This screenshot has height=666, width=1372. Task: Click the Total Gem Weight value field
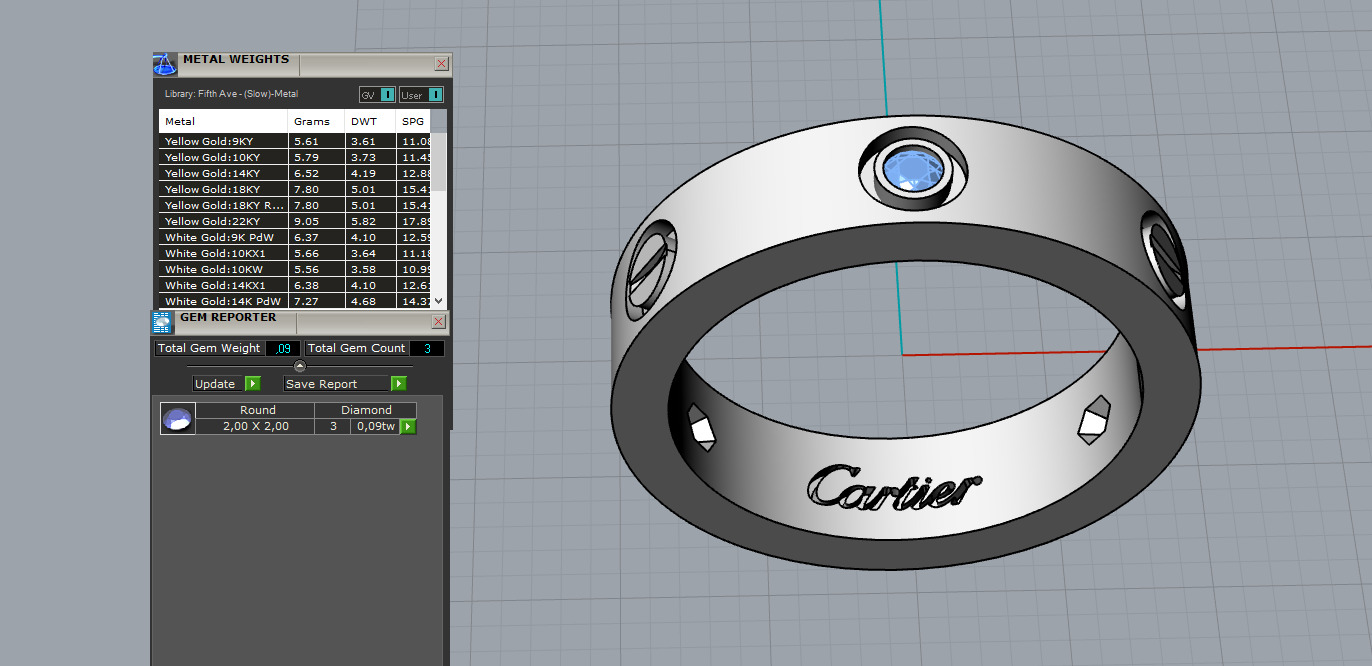[283, 348]
